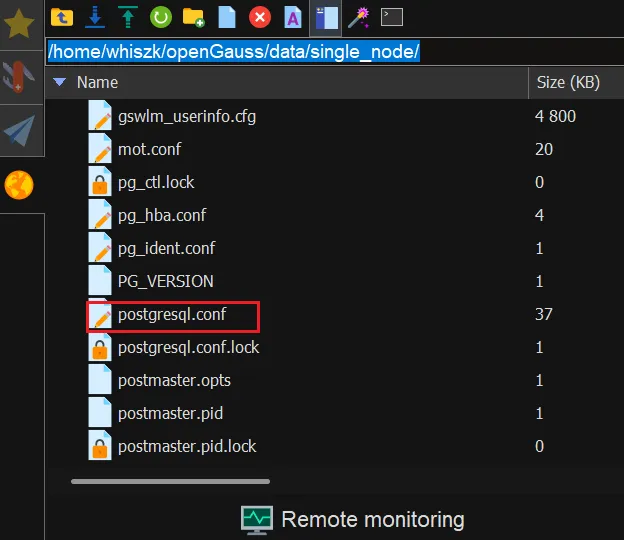Refresh the current folder listing
Screen dimensions: 624x540
(x=160, y=16)
